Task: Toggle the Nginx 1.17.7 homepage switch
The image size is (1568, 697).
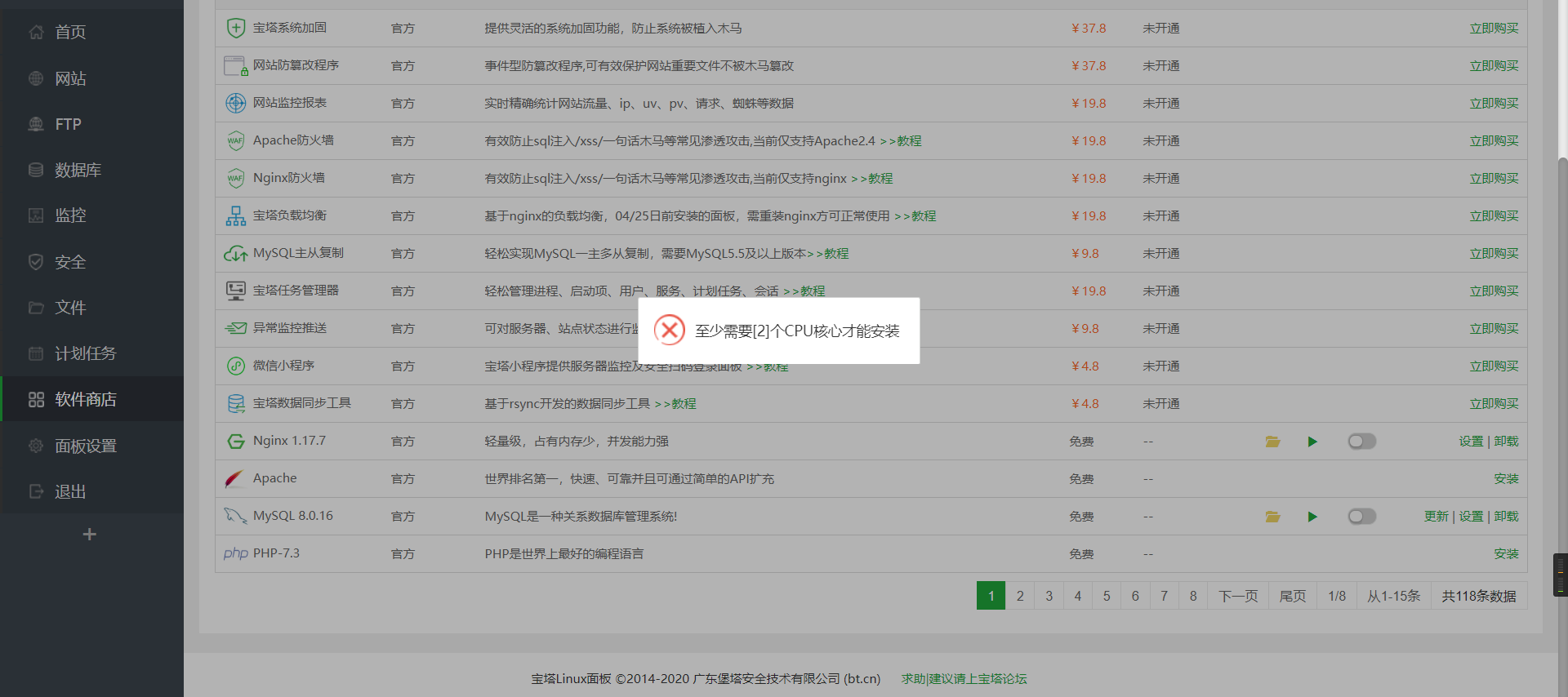Action: tap(1361, 442)
